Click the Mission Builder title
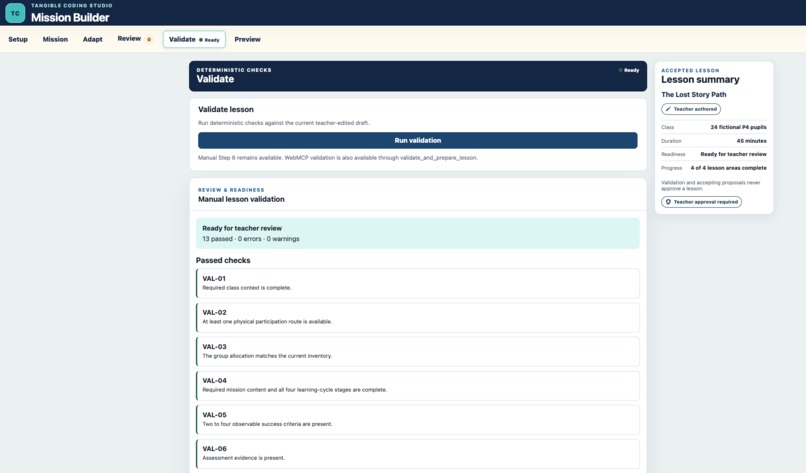The image size is (806, 473). pyautogui.click(x=70, y=17)
